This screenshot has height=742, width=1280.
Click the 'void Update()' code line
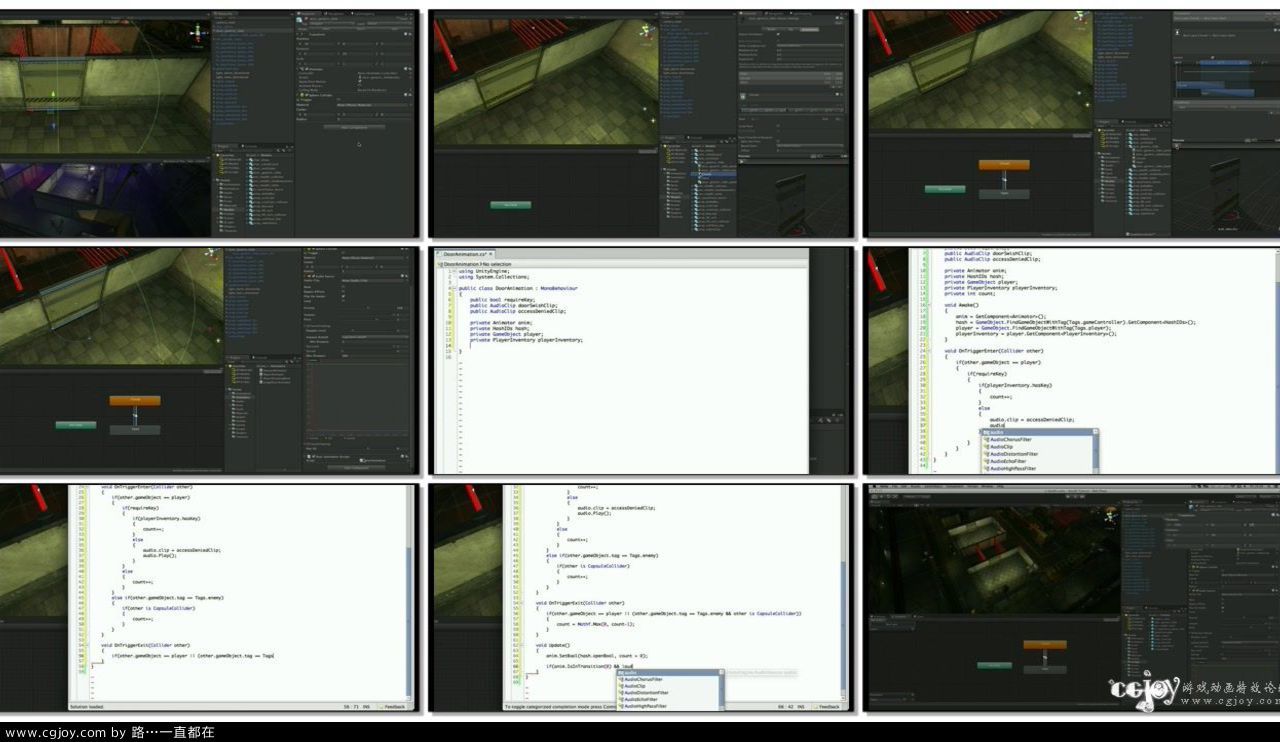click(x=552, y=646)
